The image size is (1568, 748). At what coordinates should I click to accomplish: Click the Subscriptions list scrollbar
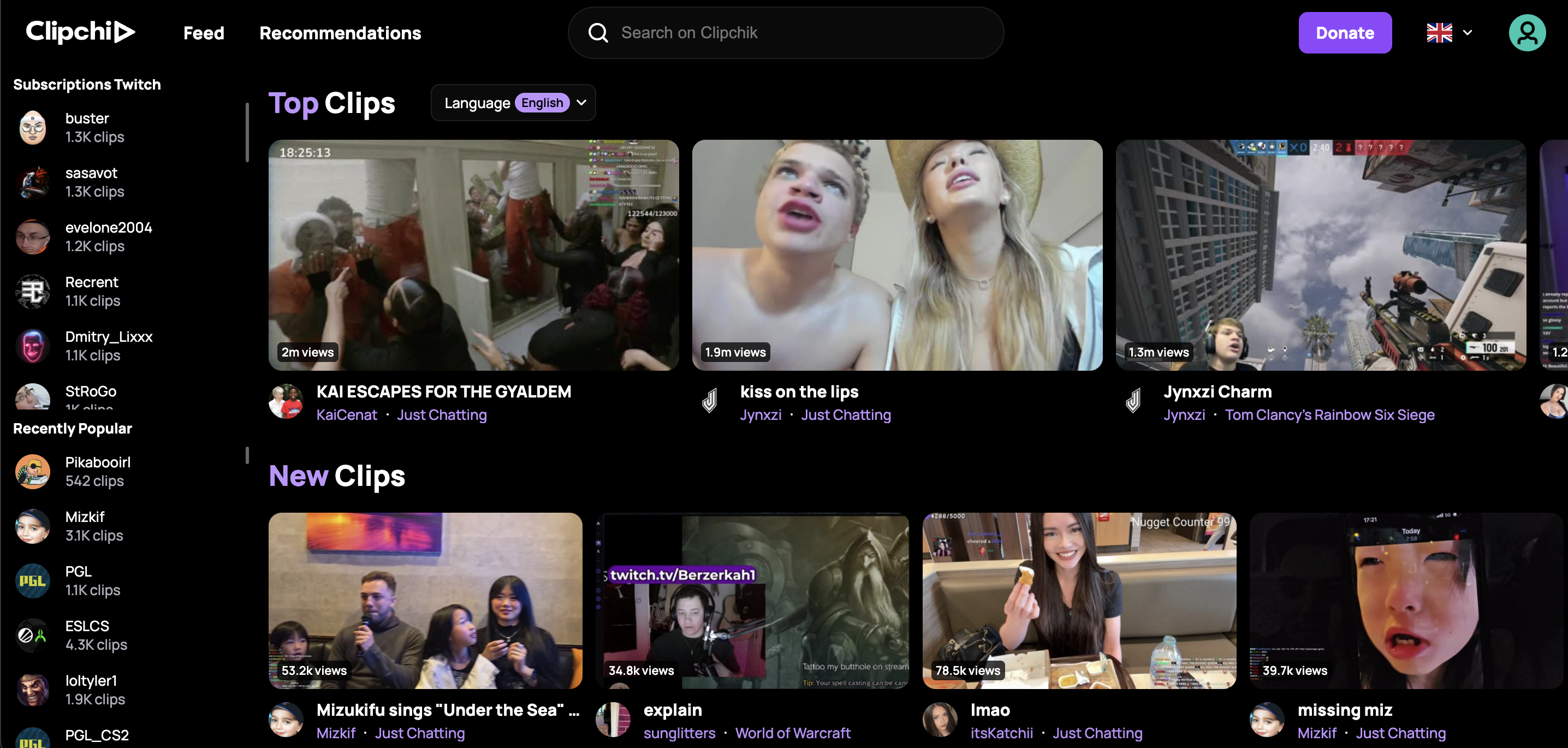247,133
